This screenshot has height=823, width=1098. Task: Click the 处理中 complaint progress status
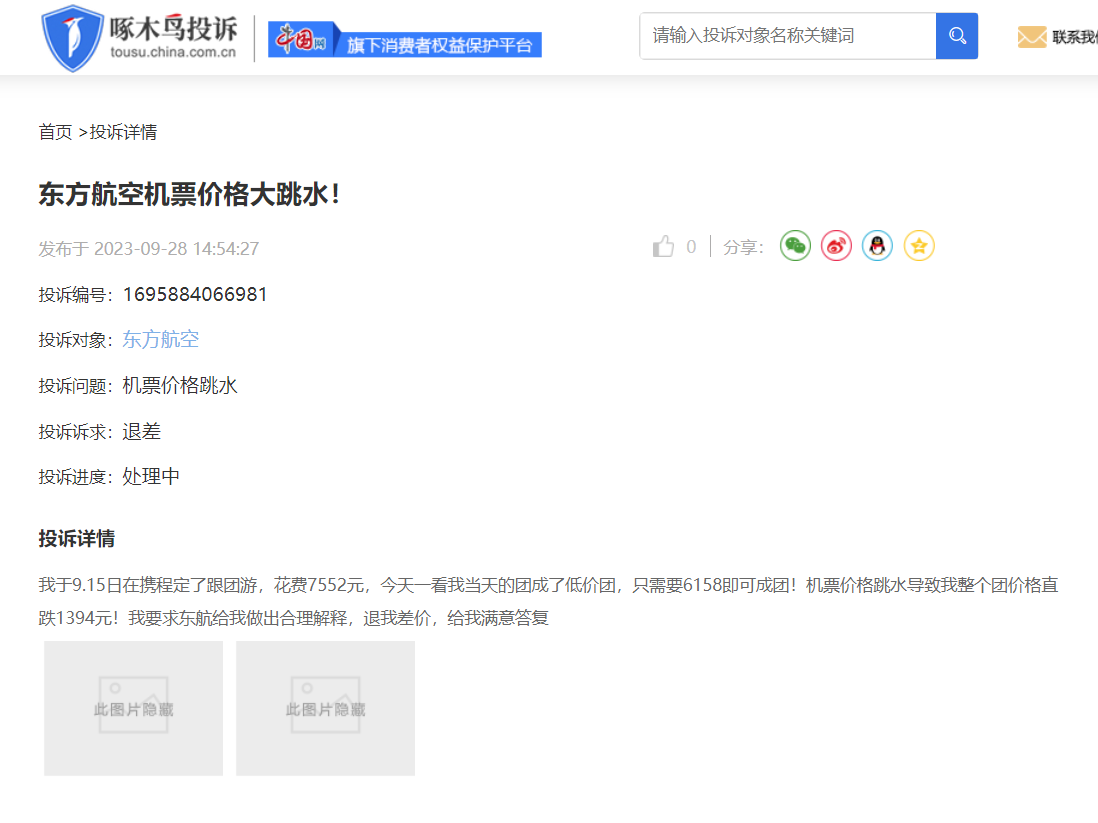coord(151,476)
